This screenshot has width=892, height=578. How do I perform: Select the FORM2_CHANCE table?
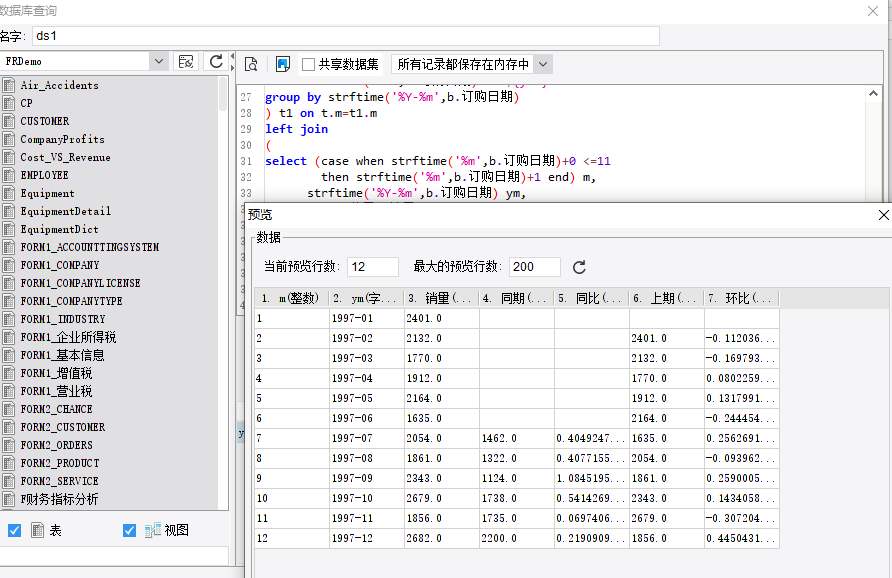56,409
